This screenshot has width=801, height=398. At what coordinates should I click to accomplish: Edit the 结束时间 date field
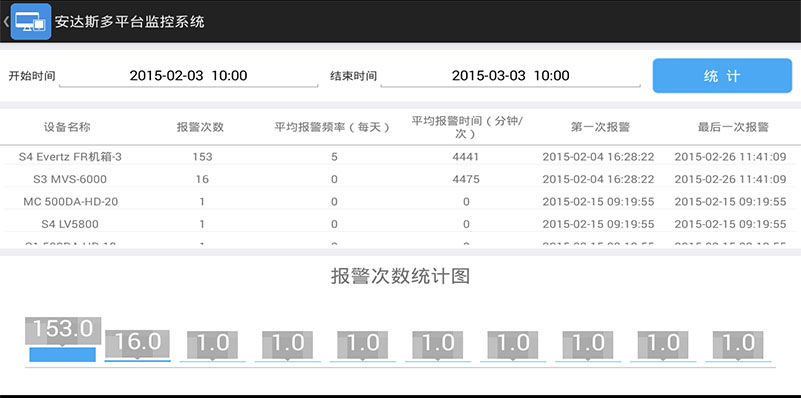[x=510, y=76]
